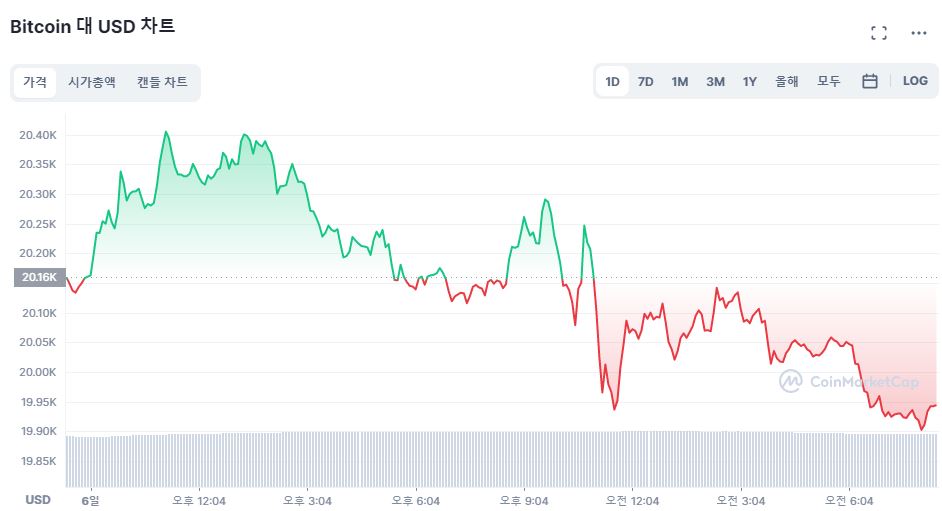Screen dimensions: 942x511
Task: Click the 오후 12:04 time axis marker
Action: click(x=199, y=499)
